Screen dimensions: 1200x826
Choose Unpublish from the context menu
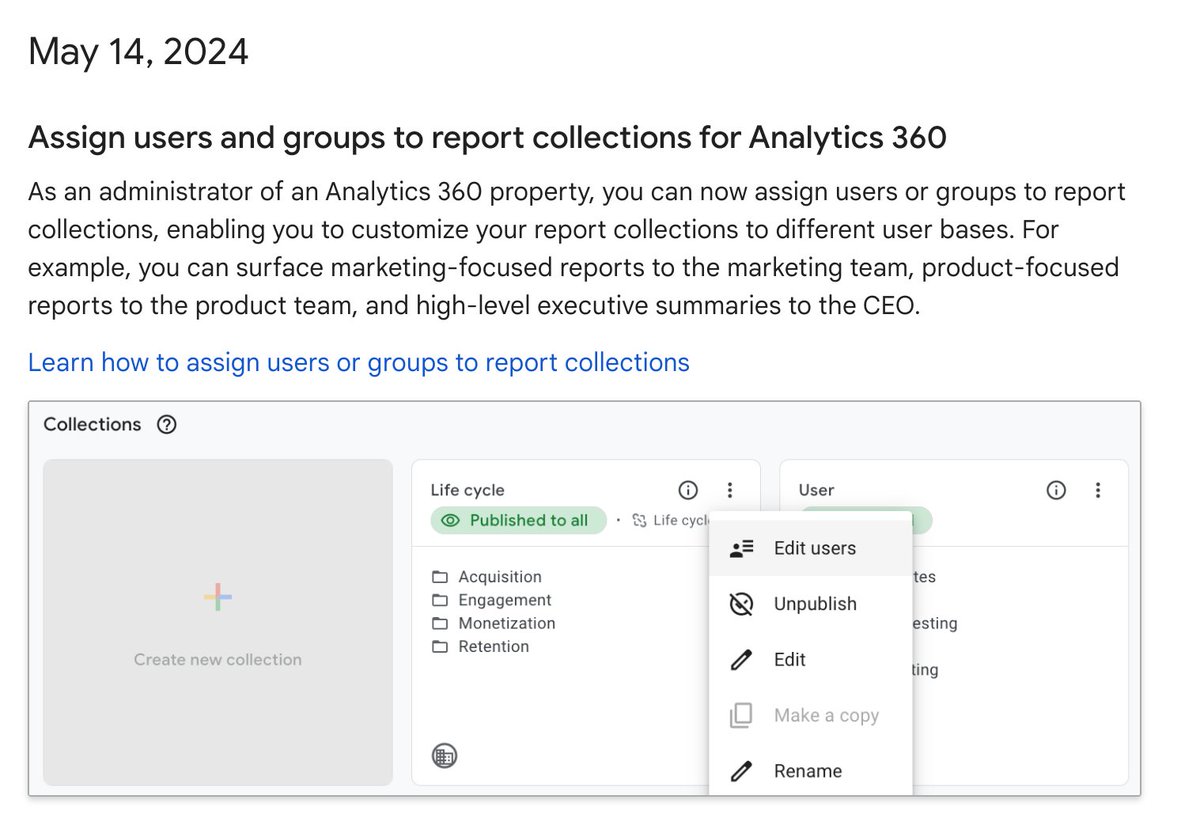[811, 604]
